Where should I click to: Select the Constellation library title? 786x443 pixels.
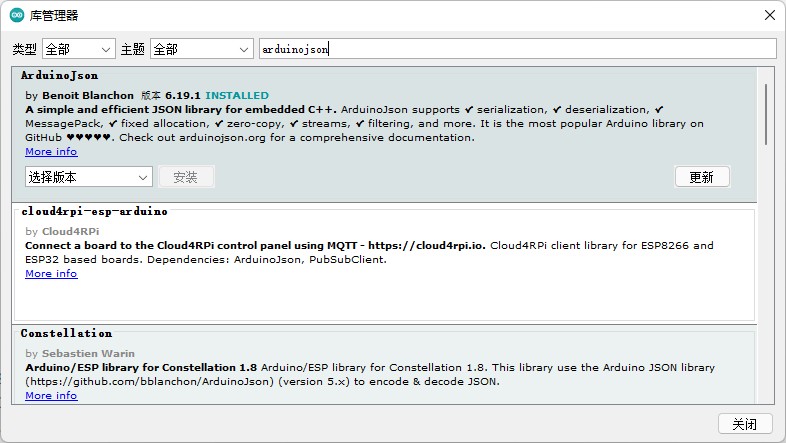(66, 333)
